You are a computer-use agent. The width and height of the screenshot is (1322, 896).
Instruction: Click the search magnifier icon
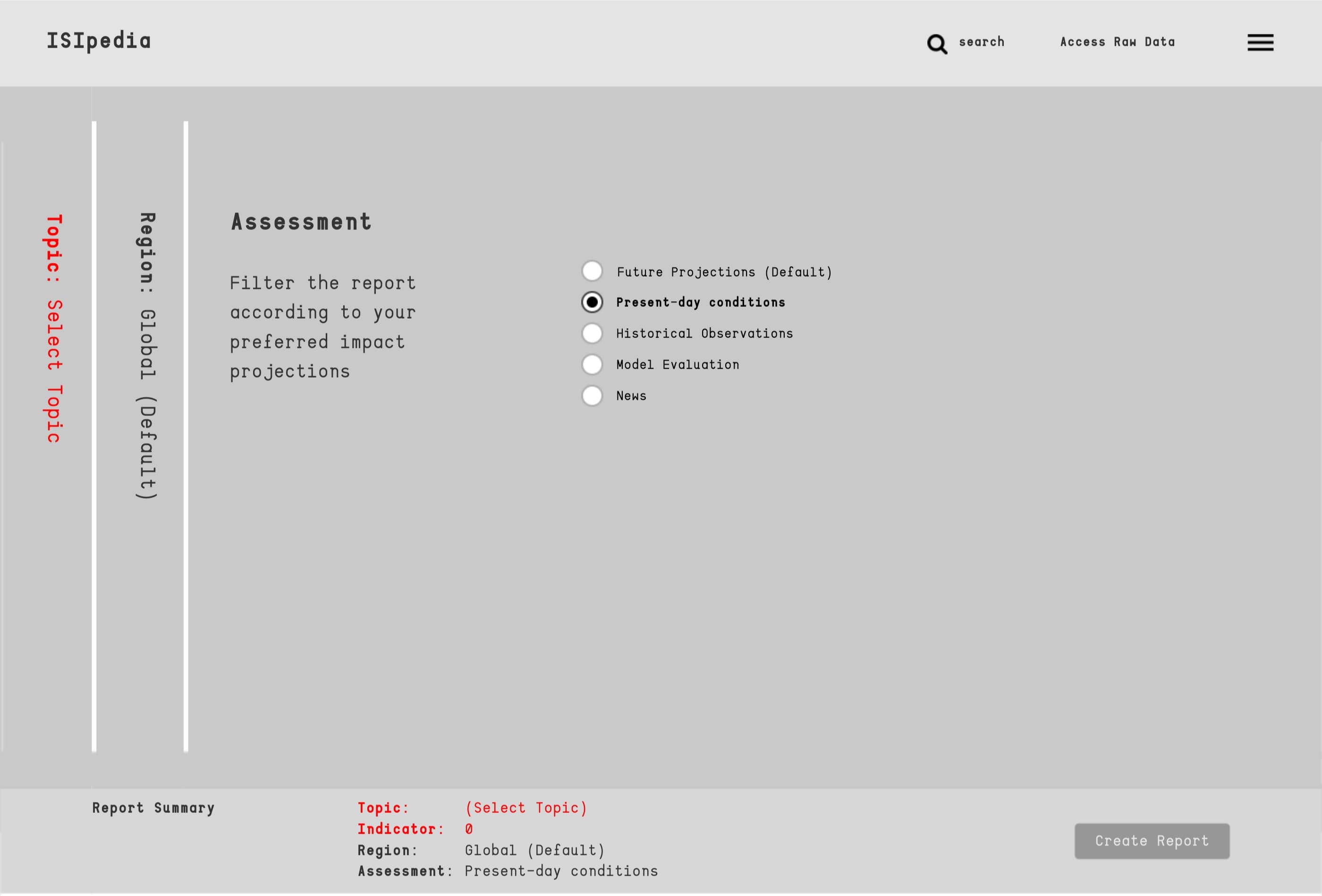(x=937, y=44)
